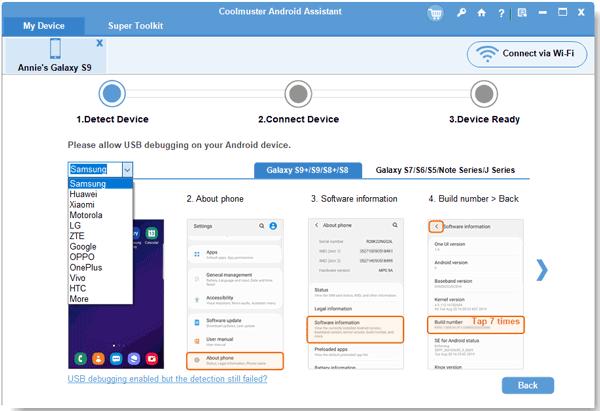Click the '3. Software information' caption
600x411 pixels.
pos(354,199)
